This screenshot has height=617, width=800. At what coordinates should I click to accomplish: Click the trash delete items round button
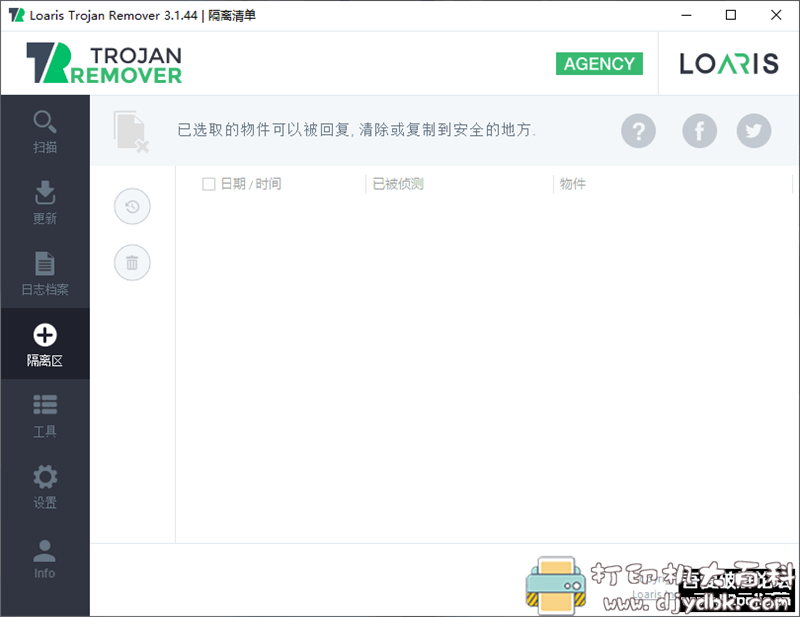pos(132,263)
